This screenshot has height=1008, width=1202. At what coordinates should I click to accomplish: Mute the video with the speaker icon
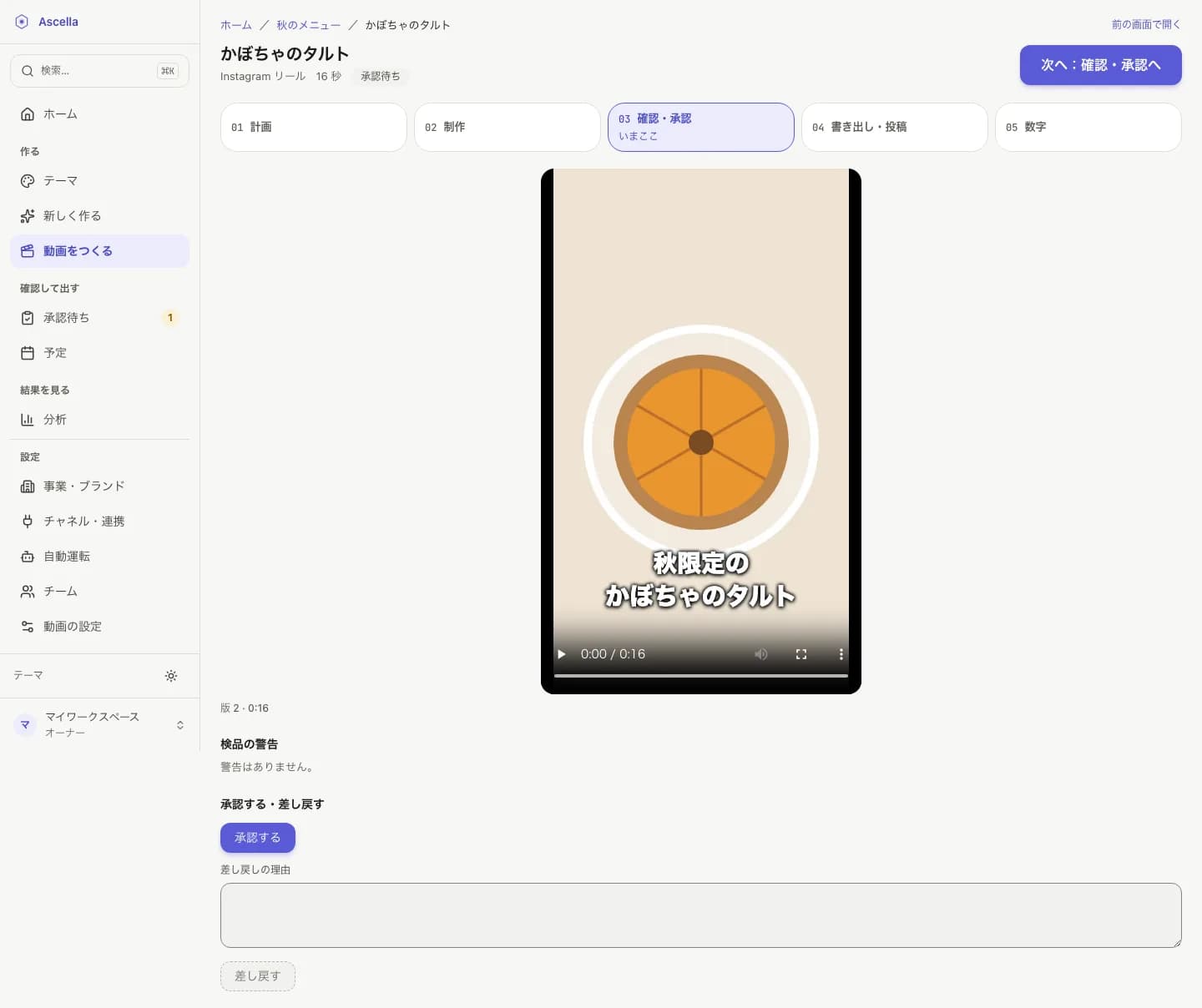[x=761, y=654]
